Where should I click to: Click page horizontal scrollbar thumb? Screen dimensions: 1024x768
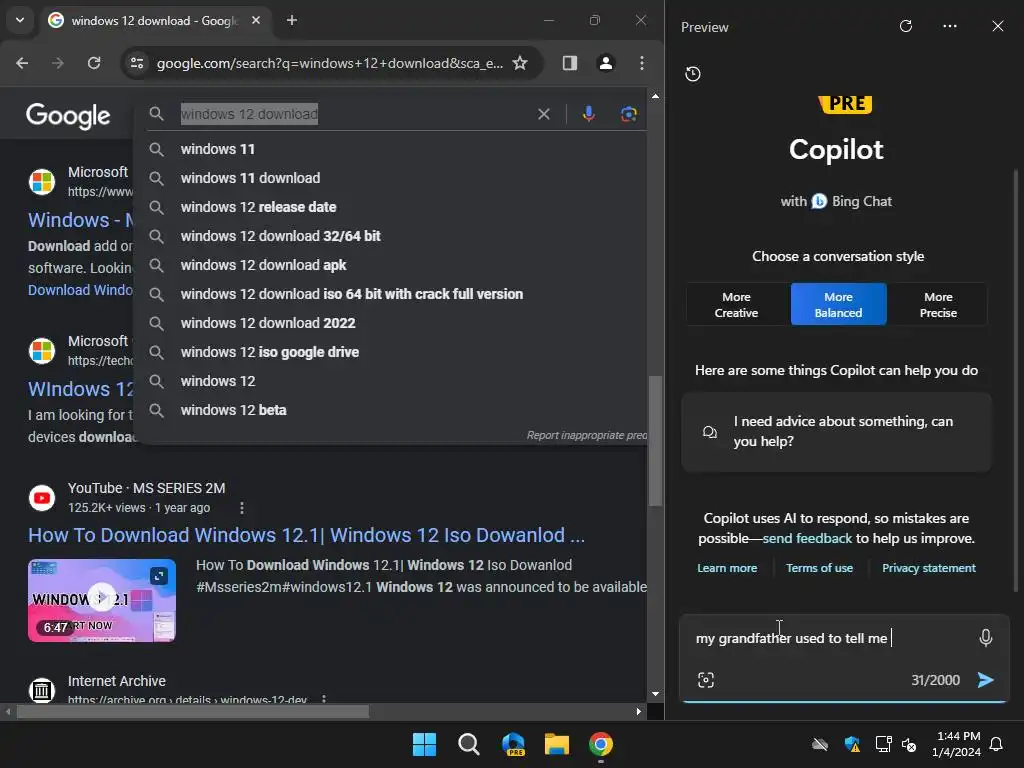[193, 711]
